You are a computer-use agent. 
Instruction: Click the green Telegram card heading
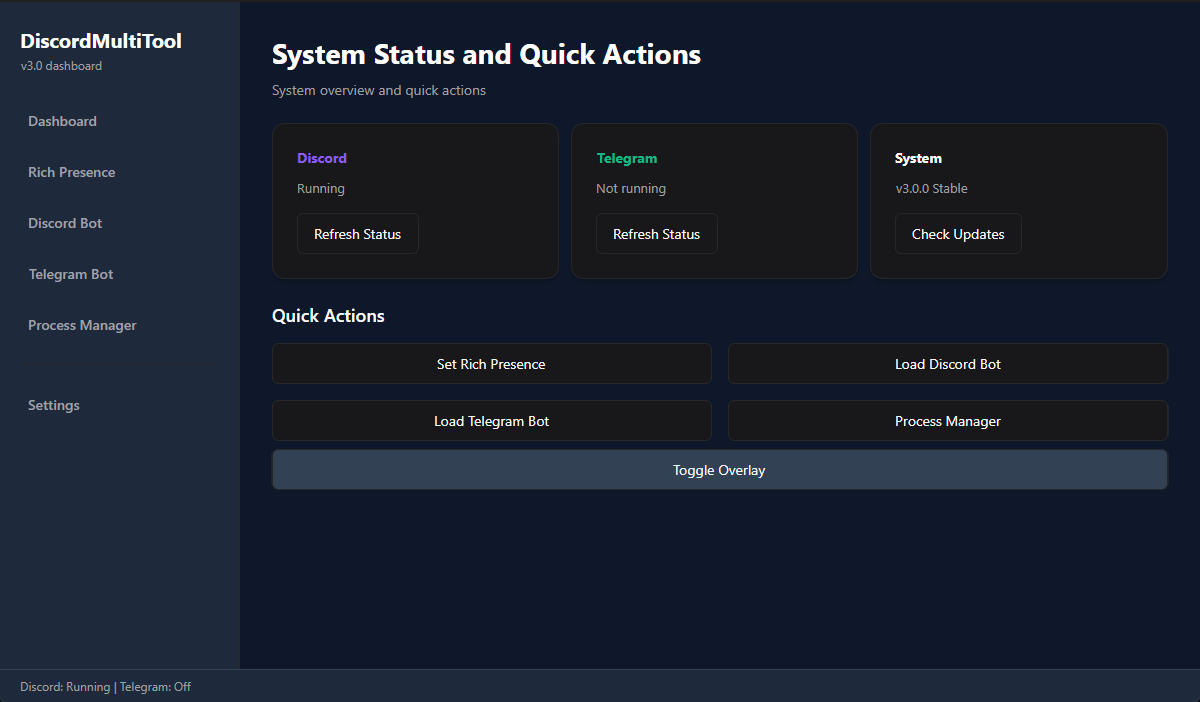click(x=627, y=158)
